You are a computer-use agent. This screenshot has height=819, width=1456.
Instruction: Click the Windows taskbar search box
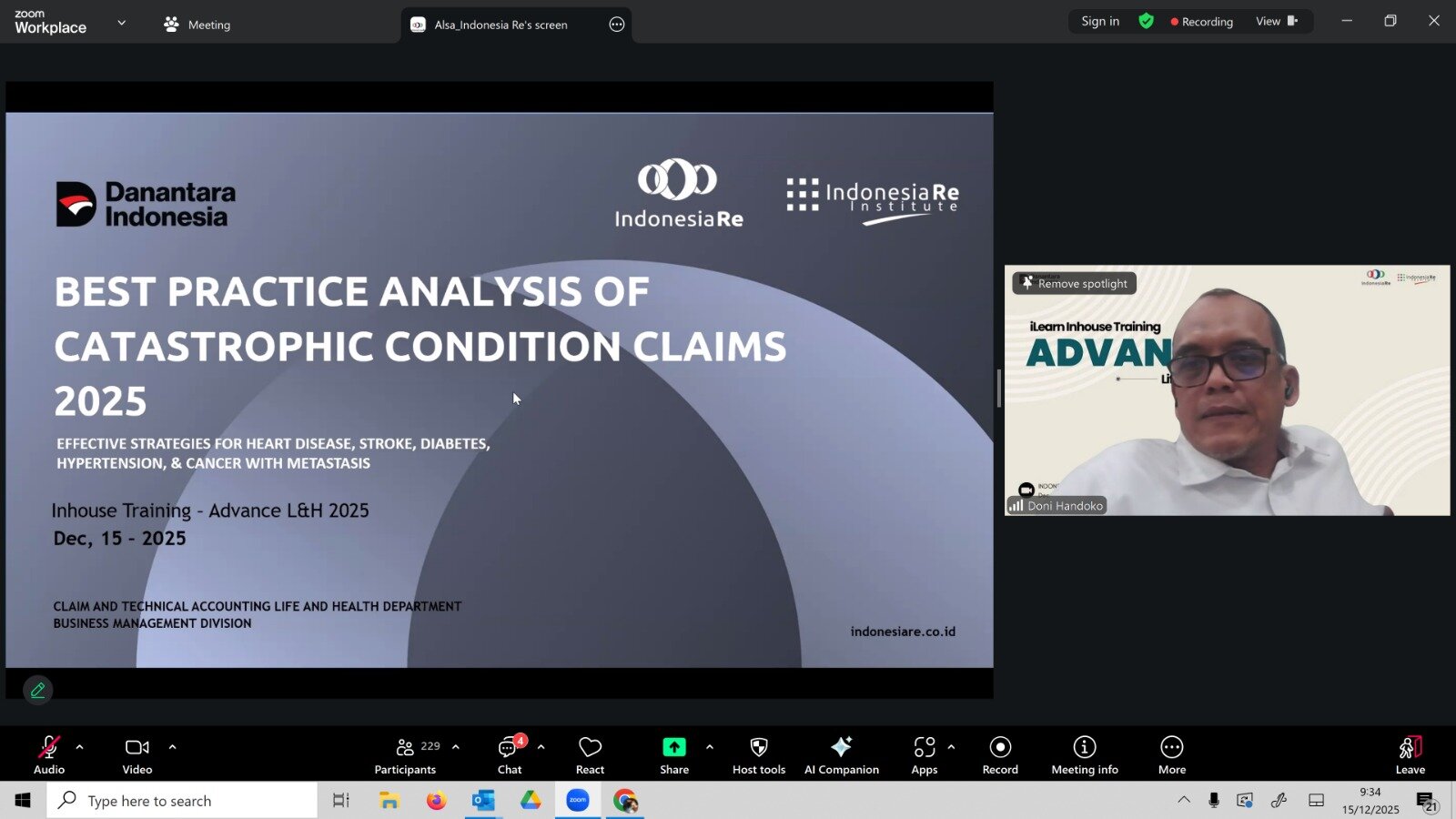[x=182, y=801]
